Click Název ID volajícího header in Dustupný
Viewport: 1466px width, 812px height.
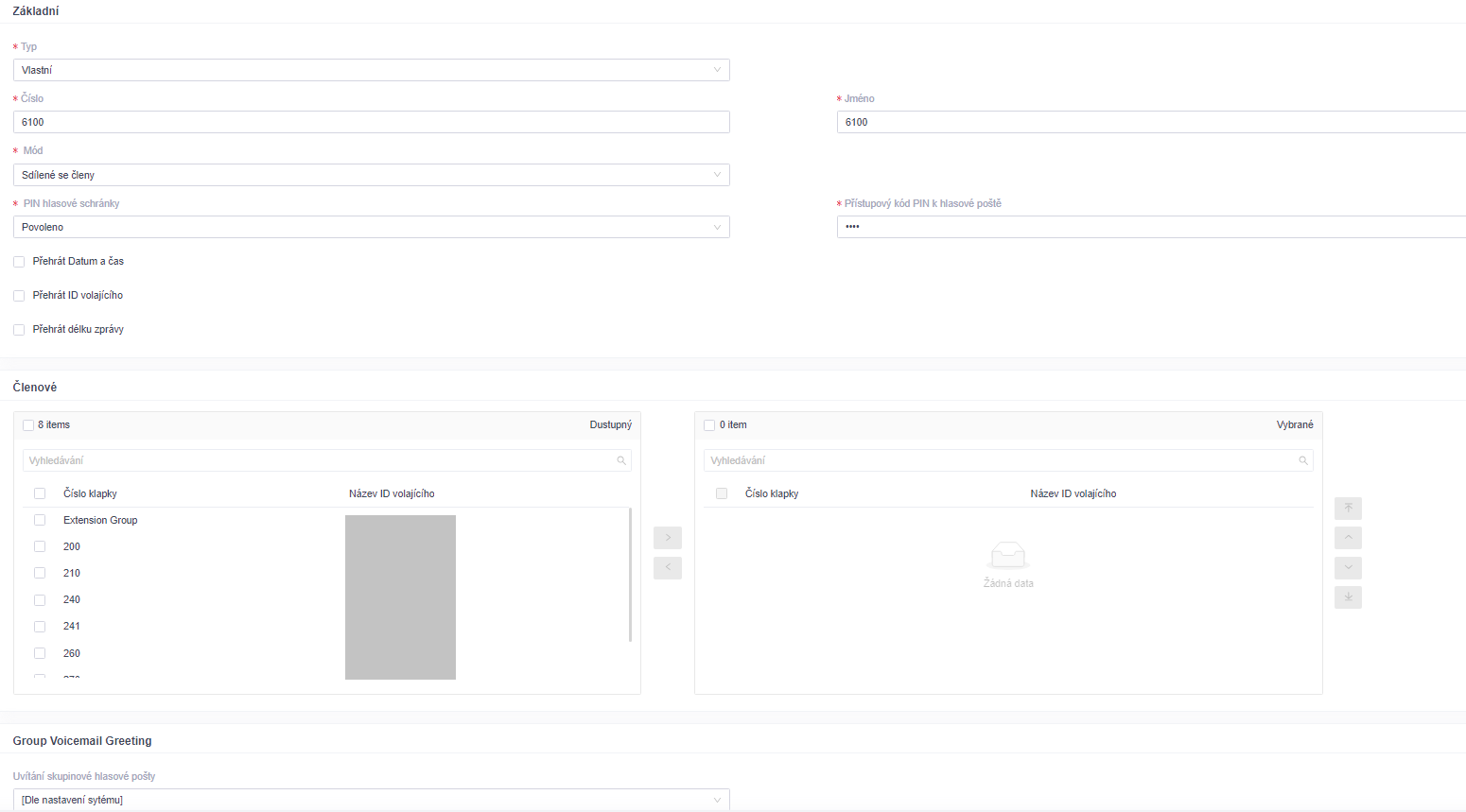(392, 493)
